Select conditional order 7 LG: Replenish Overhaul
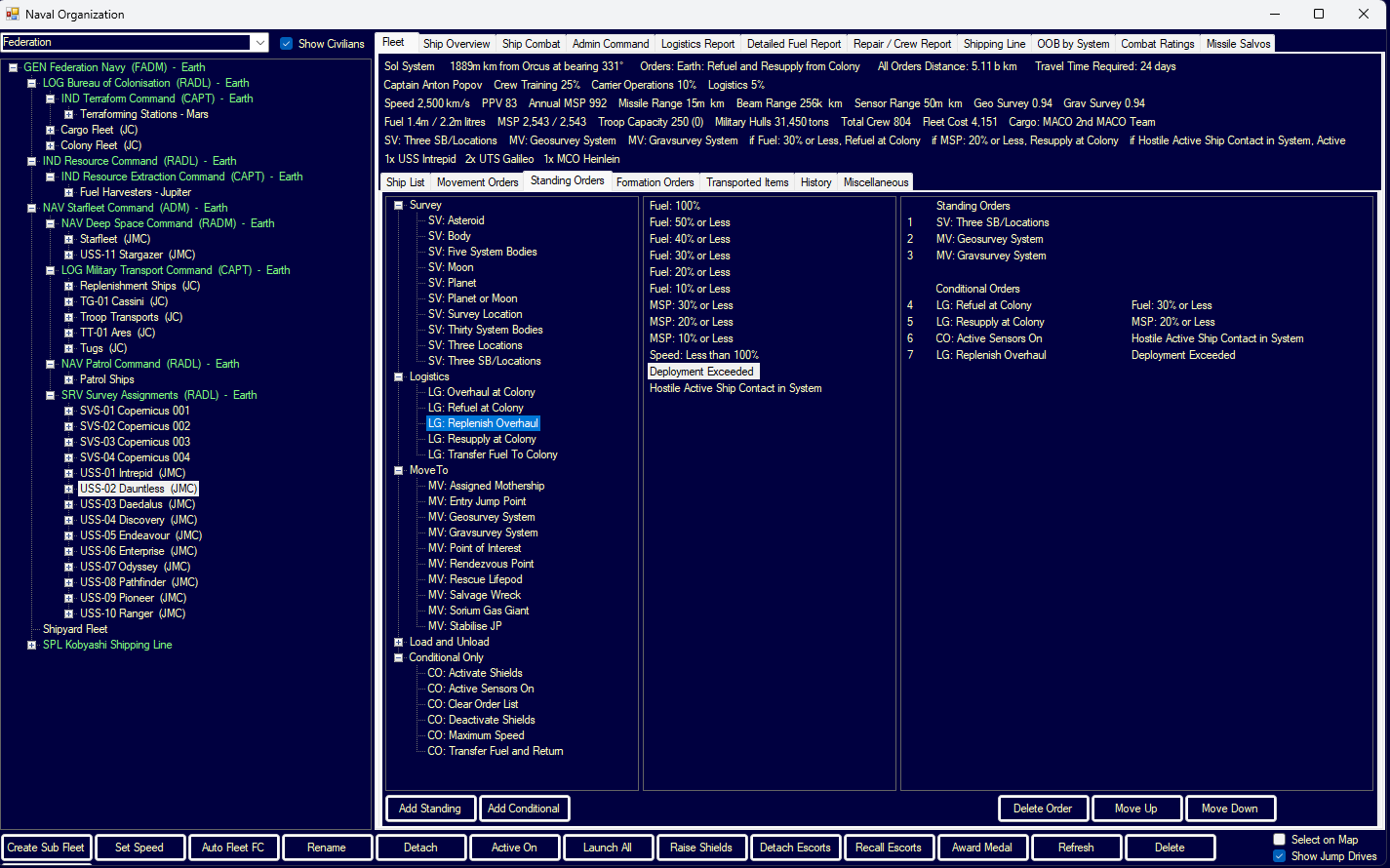Screen dimensions: 1390x868 pos(991,355)
